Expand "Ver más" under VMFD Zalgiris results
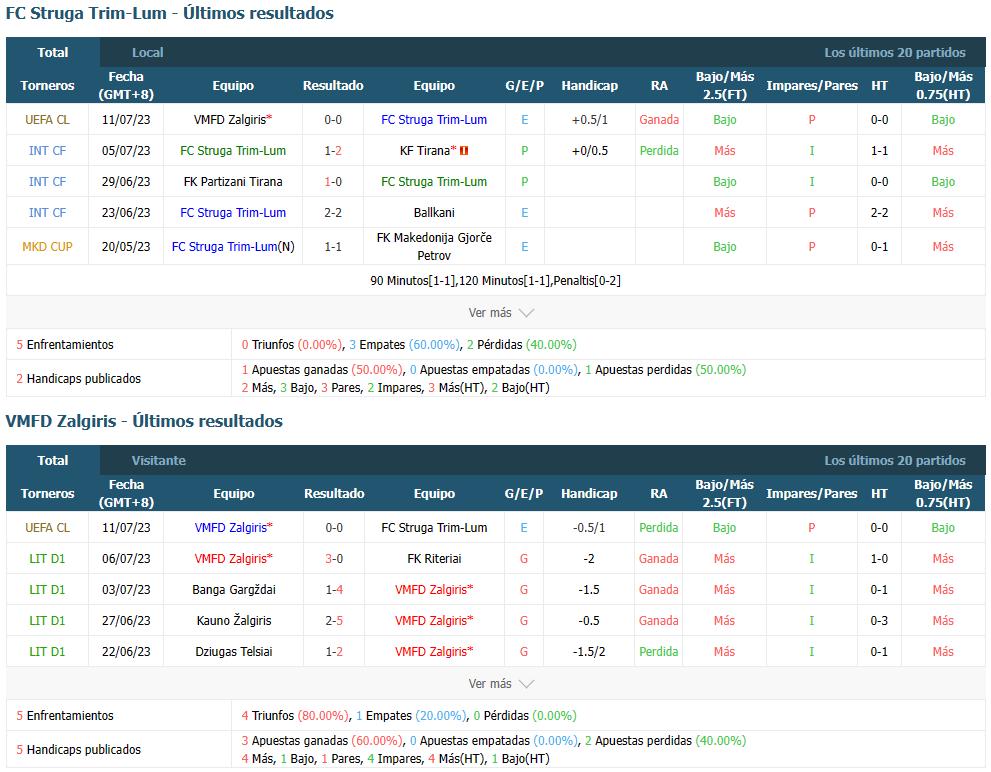Viewport: 991px width, 772px height. point(501,683)
